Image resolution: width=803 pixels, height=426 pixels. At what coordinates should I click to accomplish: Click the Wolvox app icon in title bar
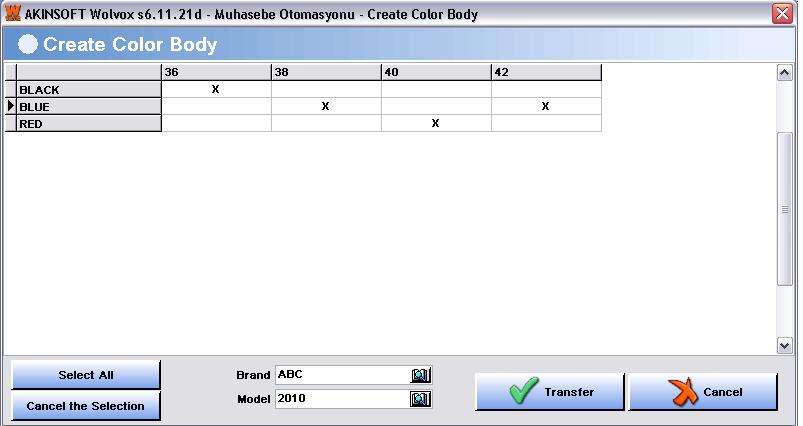click(13, 13)
